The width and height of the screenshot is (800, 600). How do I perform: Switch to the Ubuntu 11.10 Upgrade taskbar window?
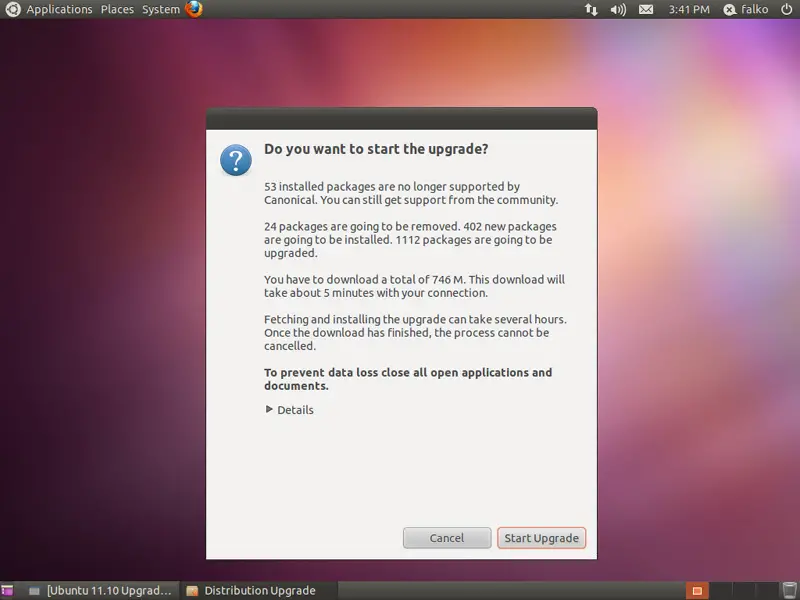click(x=101, y=591)
